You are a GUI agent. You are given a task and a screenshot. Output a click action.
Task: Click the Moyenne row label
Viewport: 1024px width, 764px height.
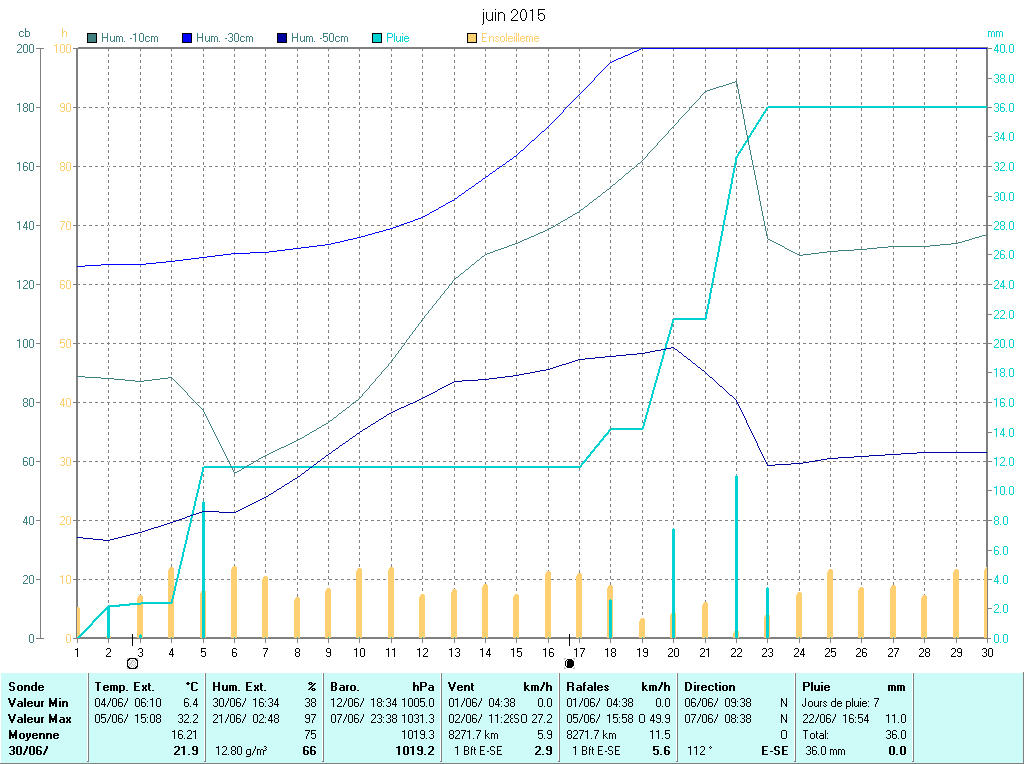pyautogui.click(x=33, y=735)
